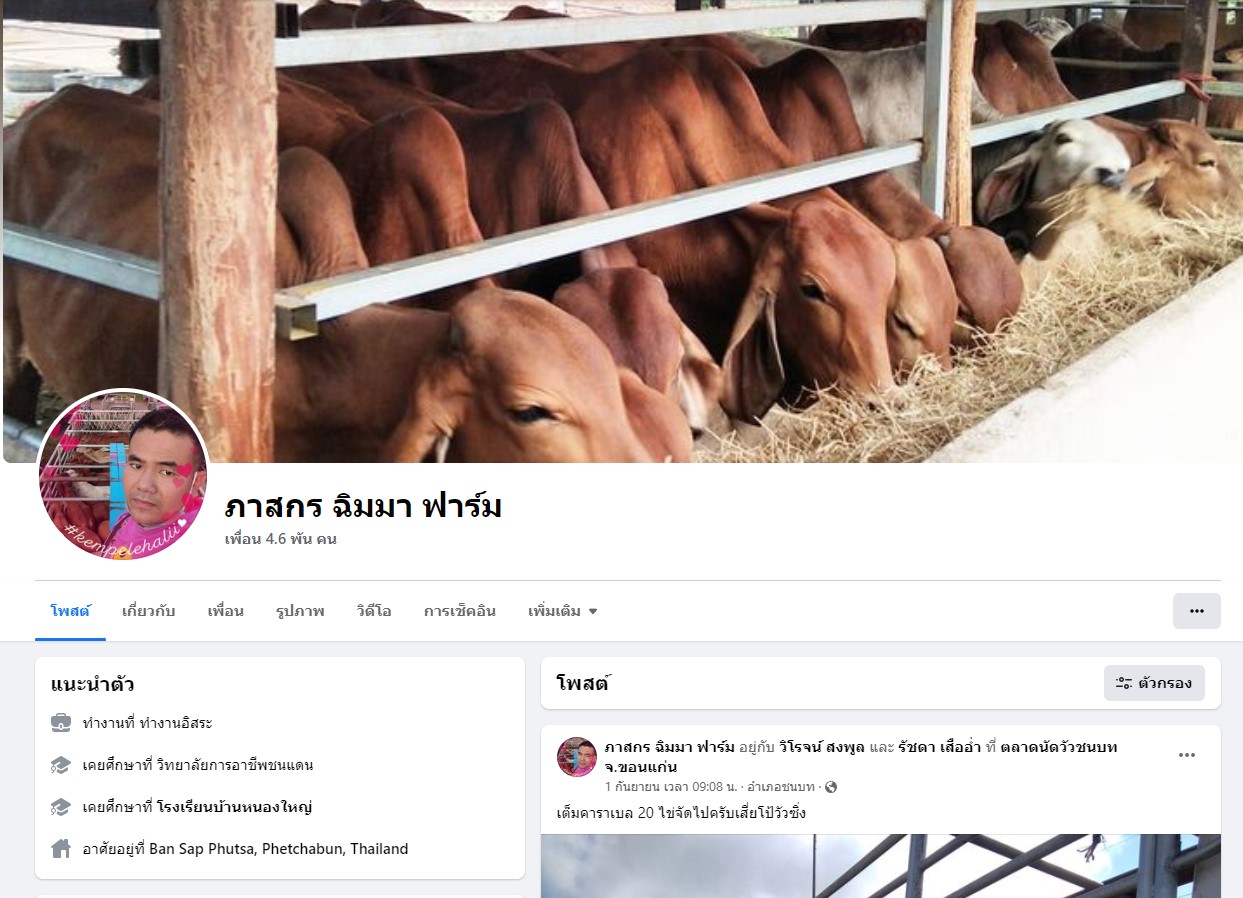Open the three-dots profile options button
The height and width of the screenshot is (898, 1243).
(x=1196, y=611)
